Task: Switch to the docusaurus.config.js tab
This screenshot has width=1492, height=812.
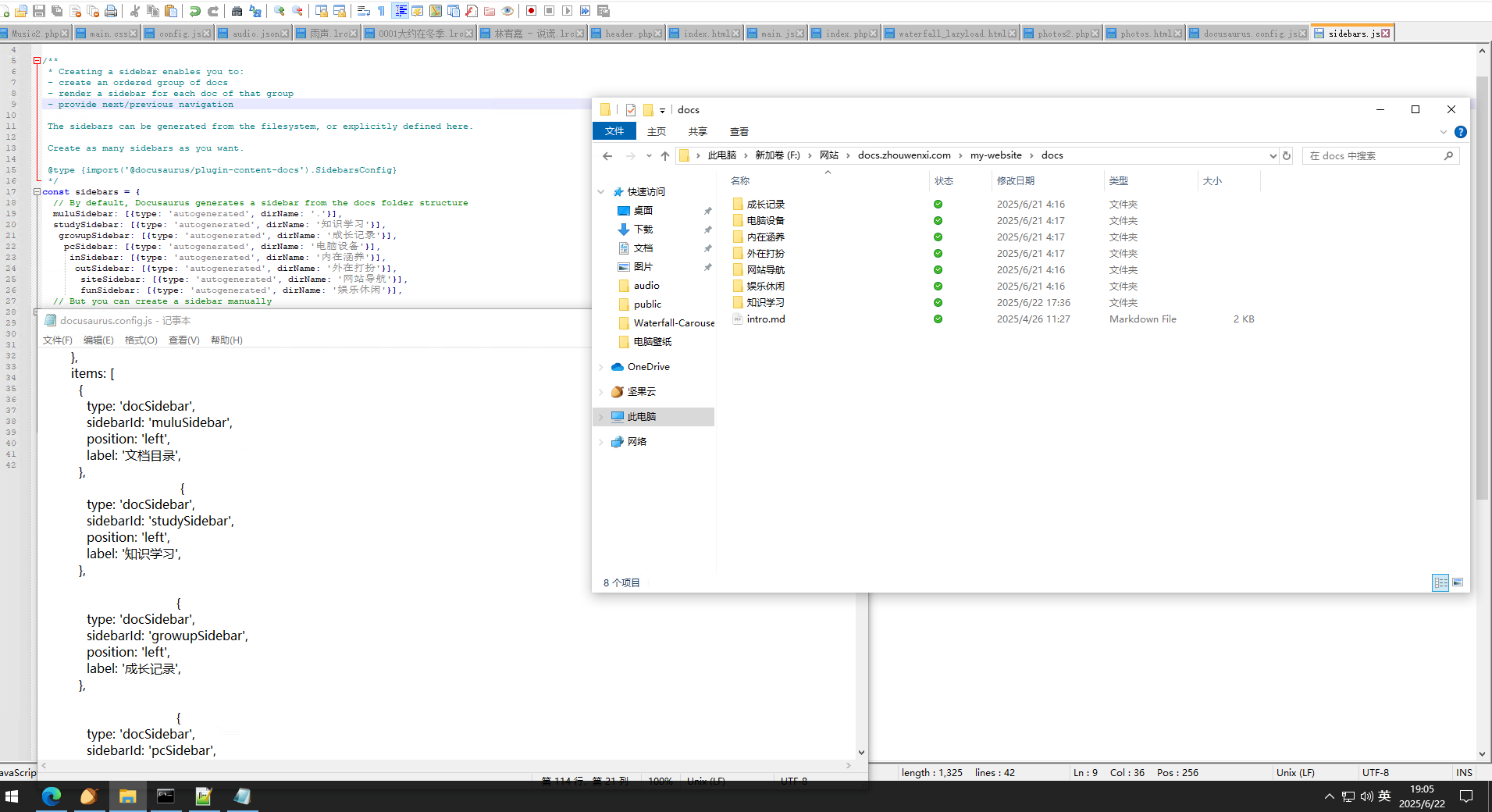Action: (x=1248, y=34)
